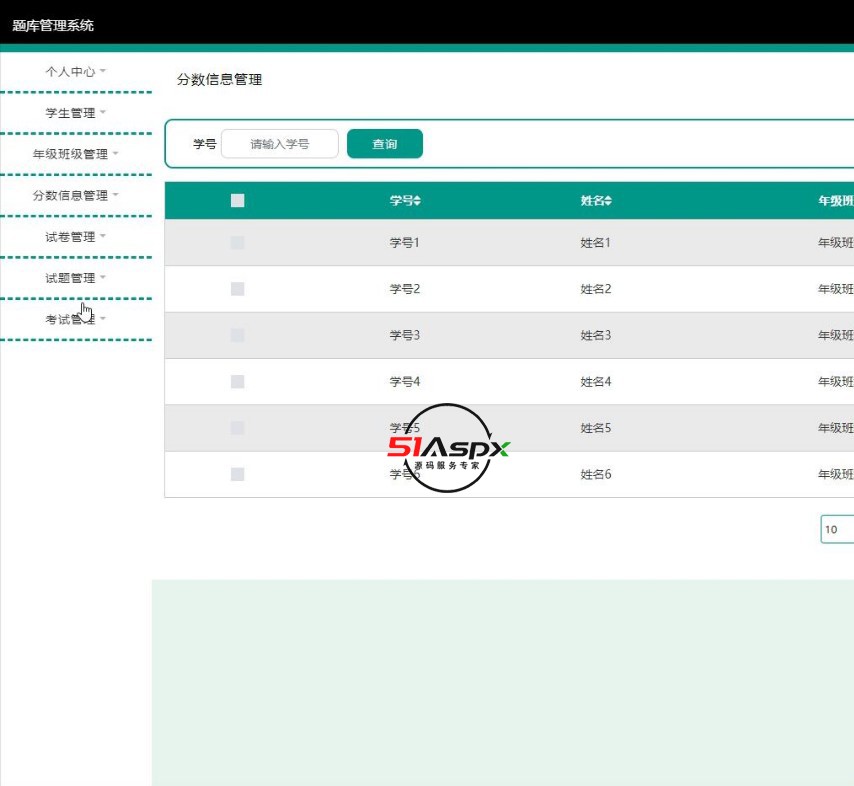The height and width of the screenshot is (786, 854).
Task: Check the box for row 姓名5
Action: 237,428
